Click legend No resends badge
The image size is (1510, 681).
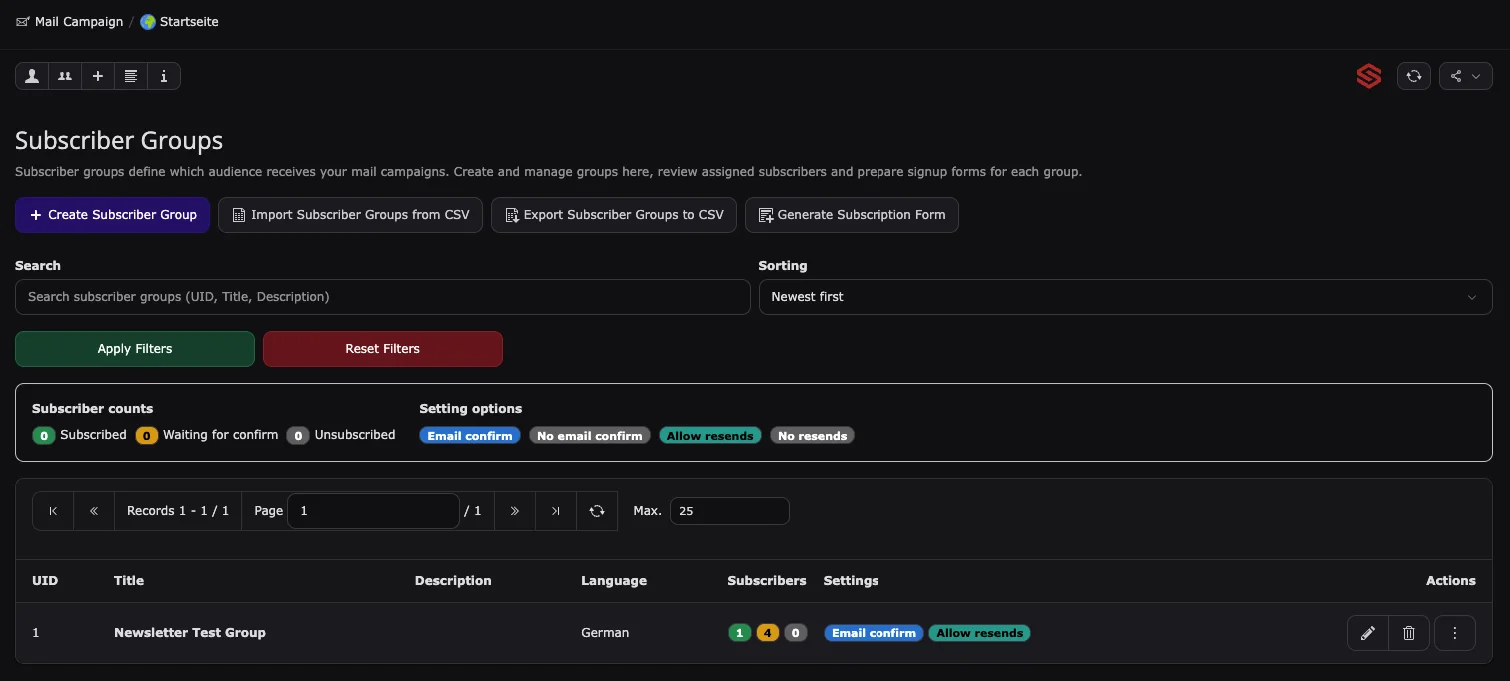pyautogui.click(x=812, y=436)
